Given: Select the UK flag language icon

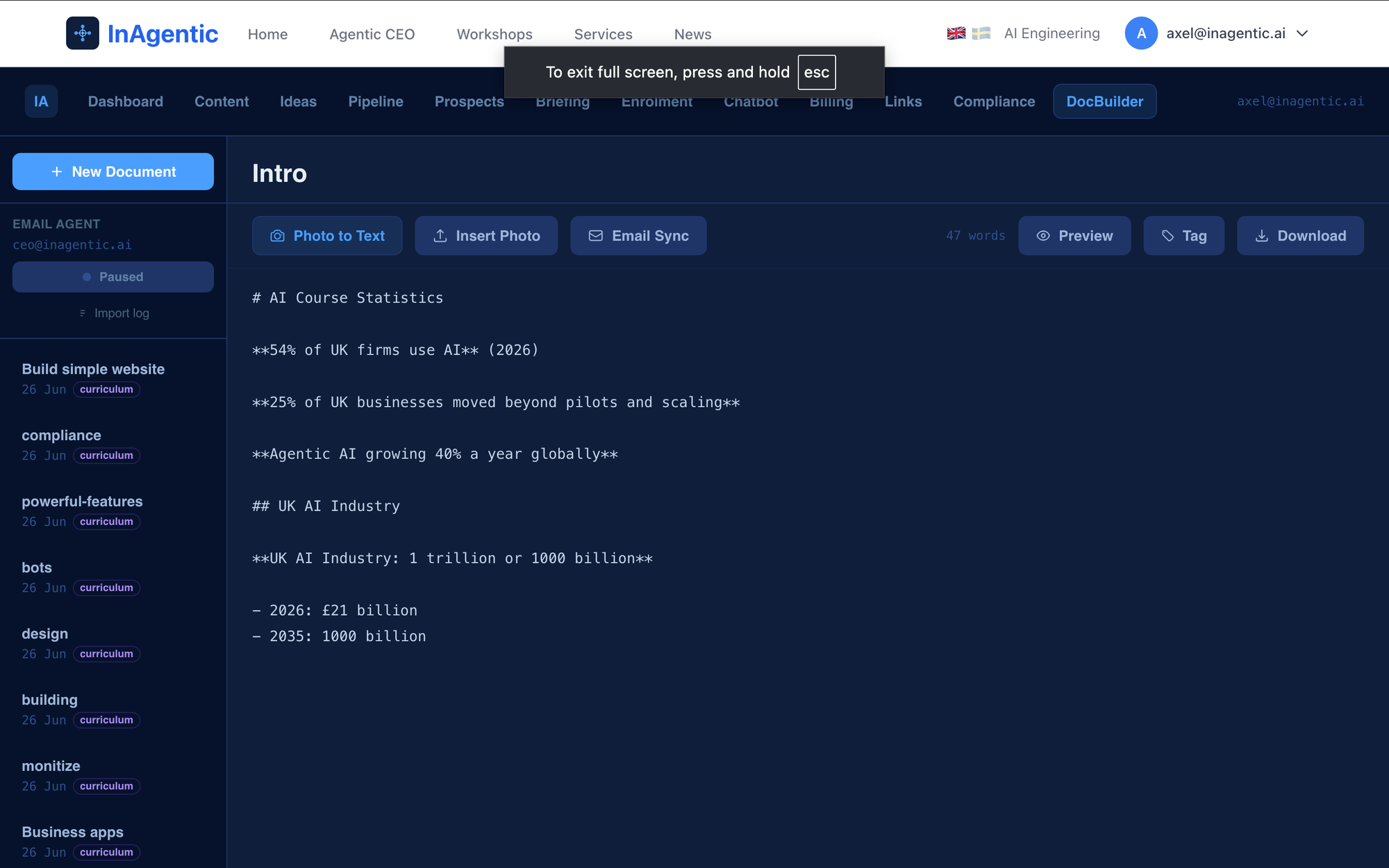Looking at the screenshot, I should [956, 33].
